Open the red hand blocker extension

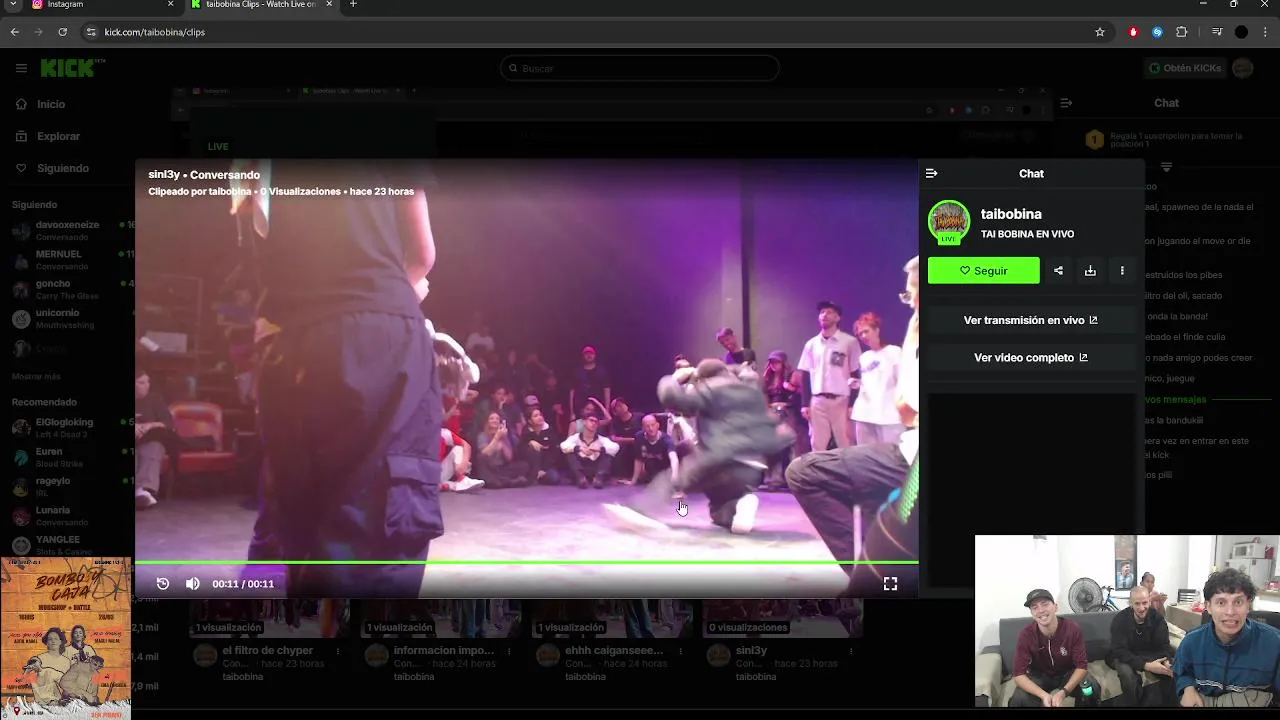click(x=1133, y=32)
